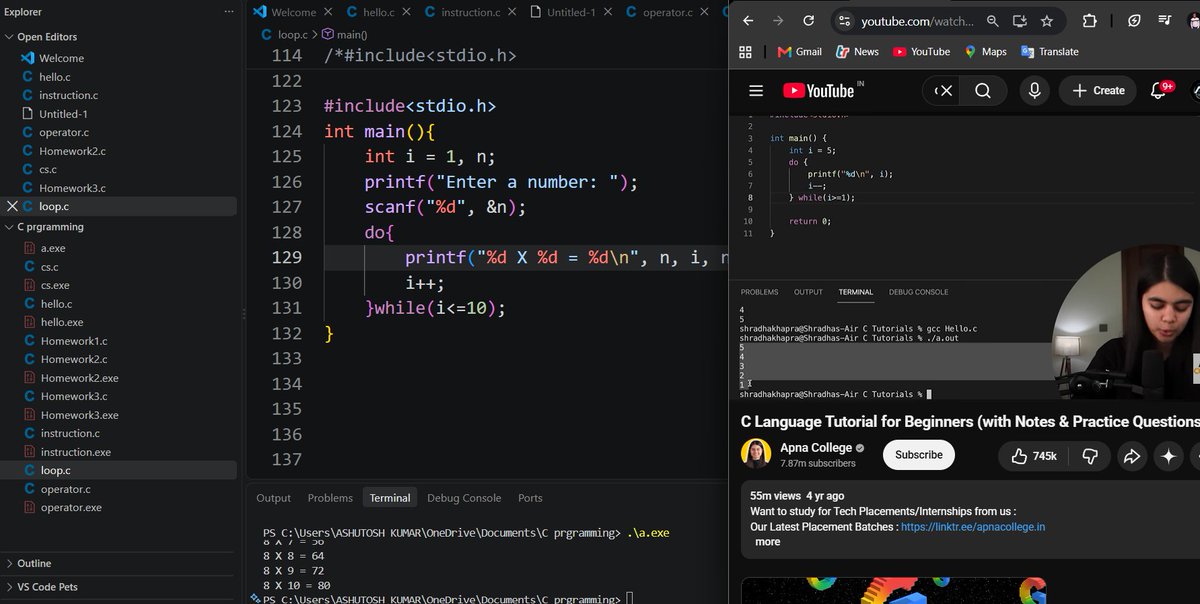Close loop.c in Open Editors list
Screen dimensions: 1200x604
pyautogui.click(x=12, y=206)
